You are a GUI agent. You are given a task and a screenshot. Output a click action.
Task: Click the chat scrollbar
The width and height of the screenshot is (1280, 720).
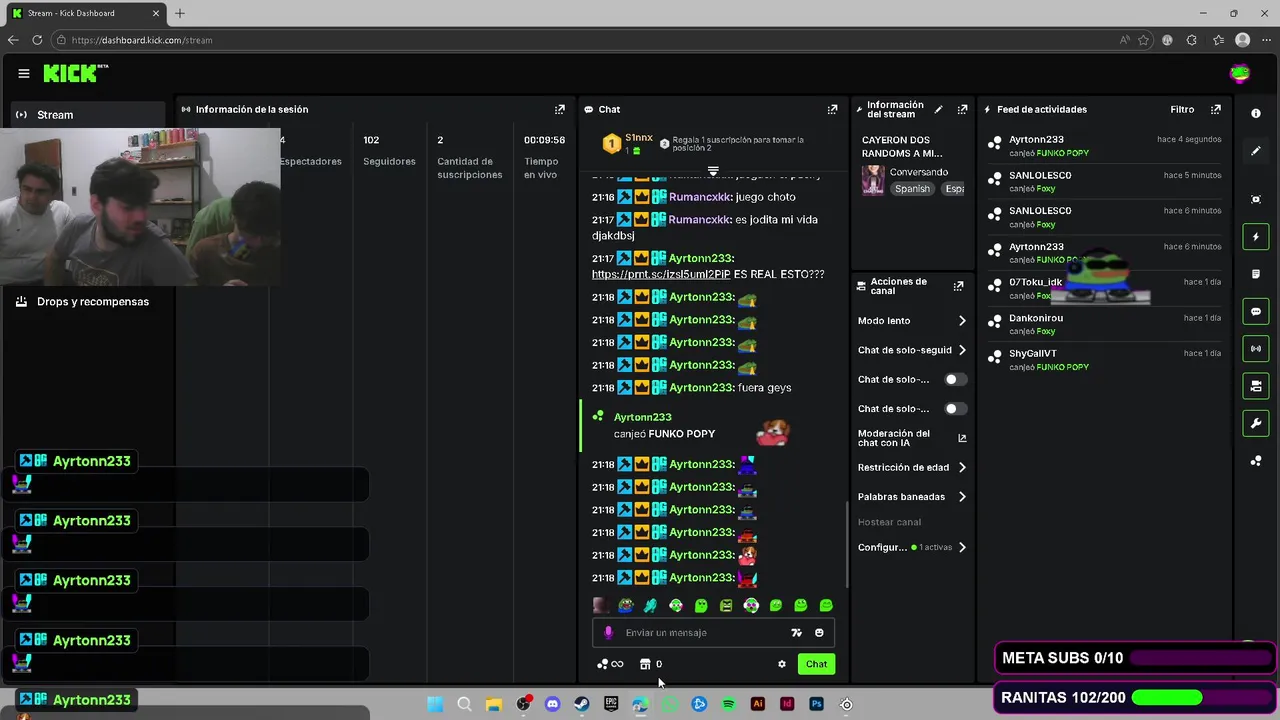tap(847, 543)
